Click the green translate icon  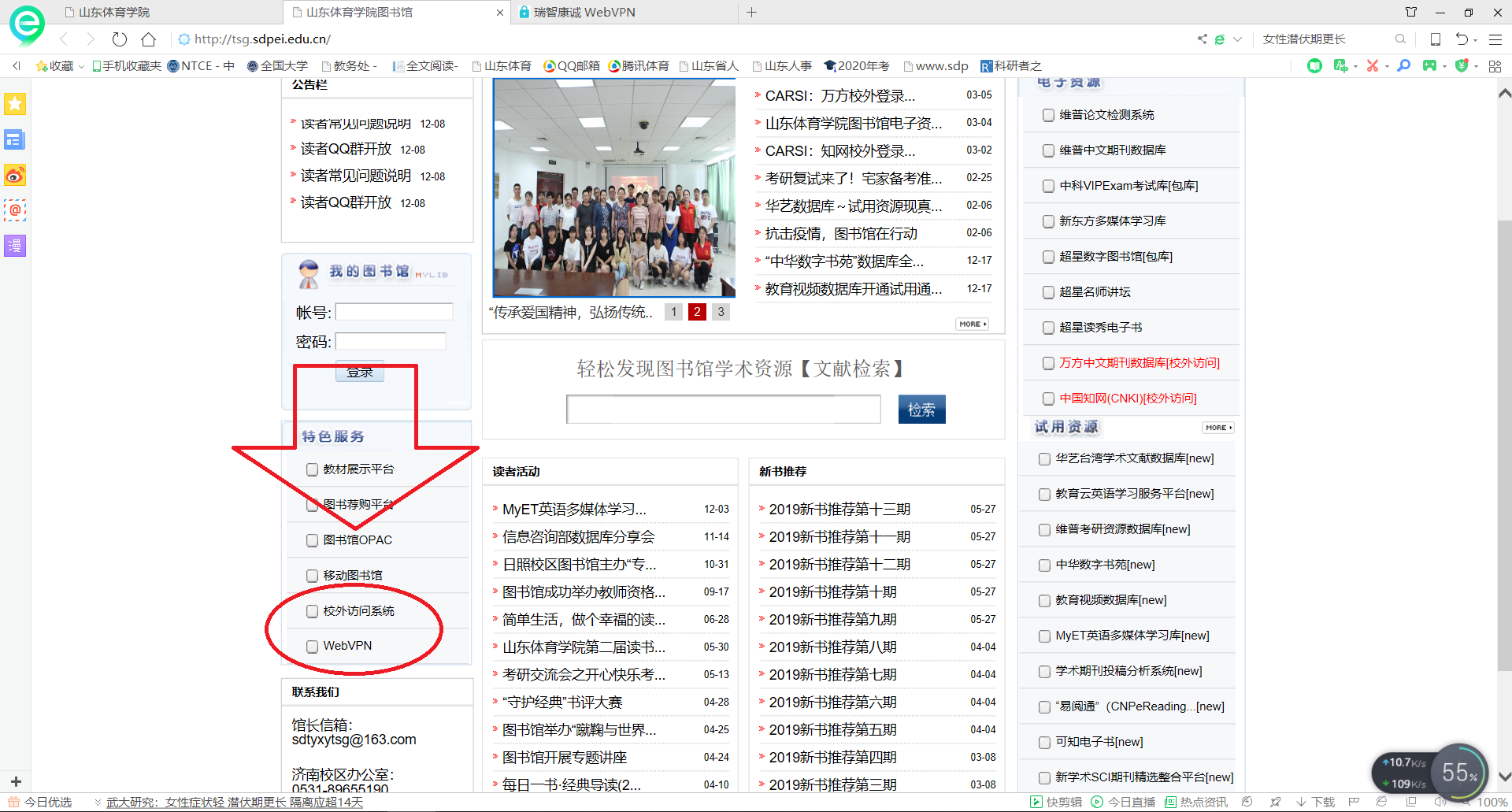click(x=1340, y=66)
